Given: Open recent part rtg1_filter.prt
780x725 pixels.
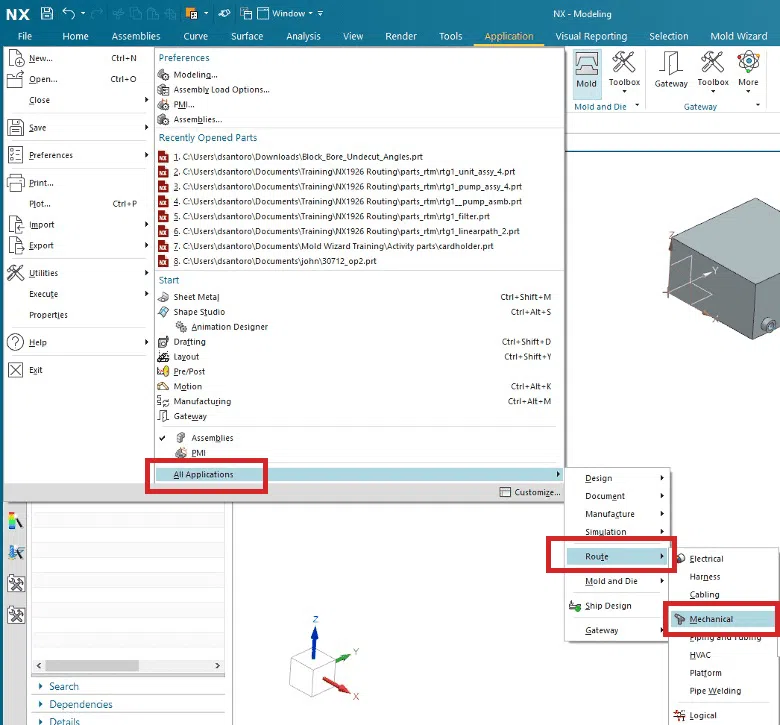Looking at the screenshot, I should (x=324, y=216).
